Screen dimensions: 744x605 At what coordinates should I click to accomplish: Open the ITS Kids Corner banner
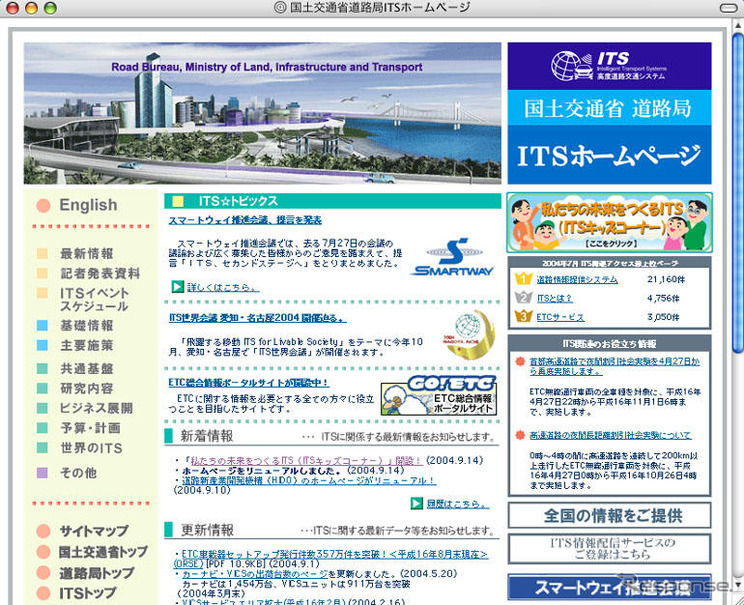(609, 222)
